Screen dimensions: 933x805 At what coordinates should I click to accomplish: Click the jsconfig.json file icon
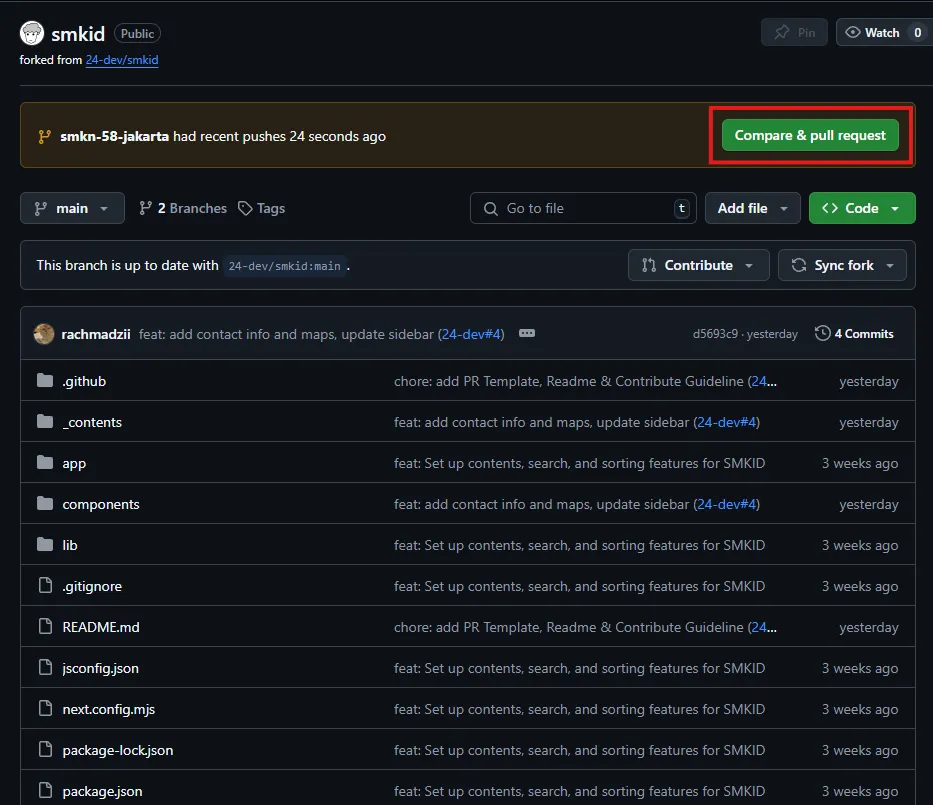pyautogui.click(x=45, y=668)
